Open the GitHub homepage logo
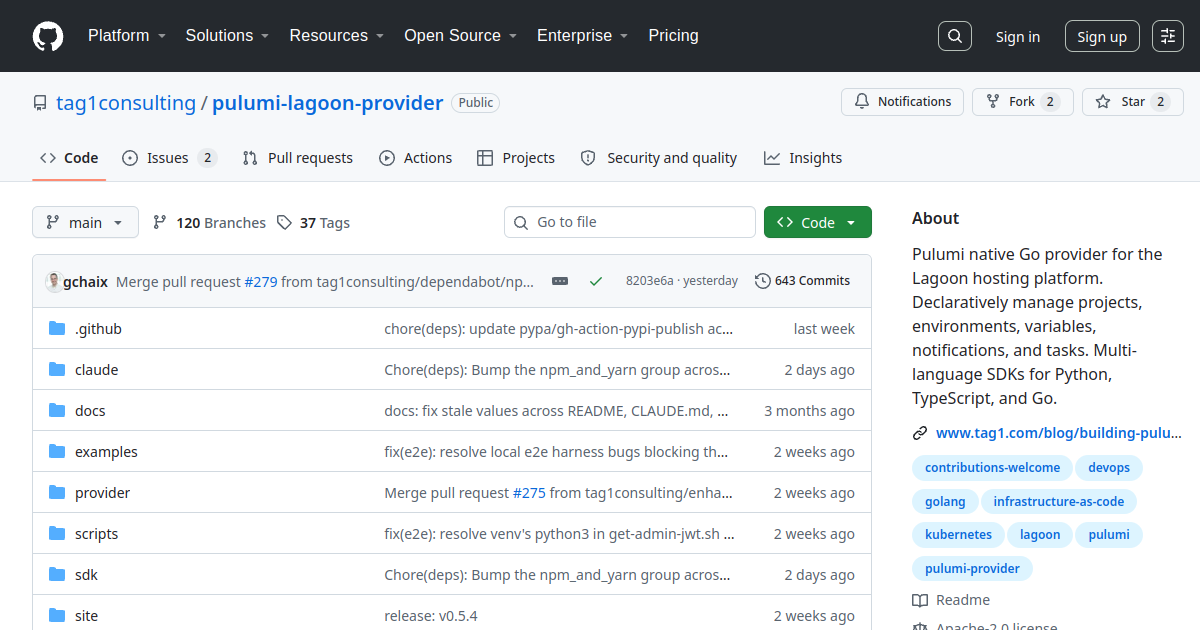 (48, 36)
